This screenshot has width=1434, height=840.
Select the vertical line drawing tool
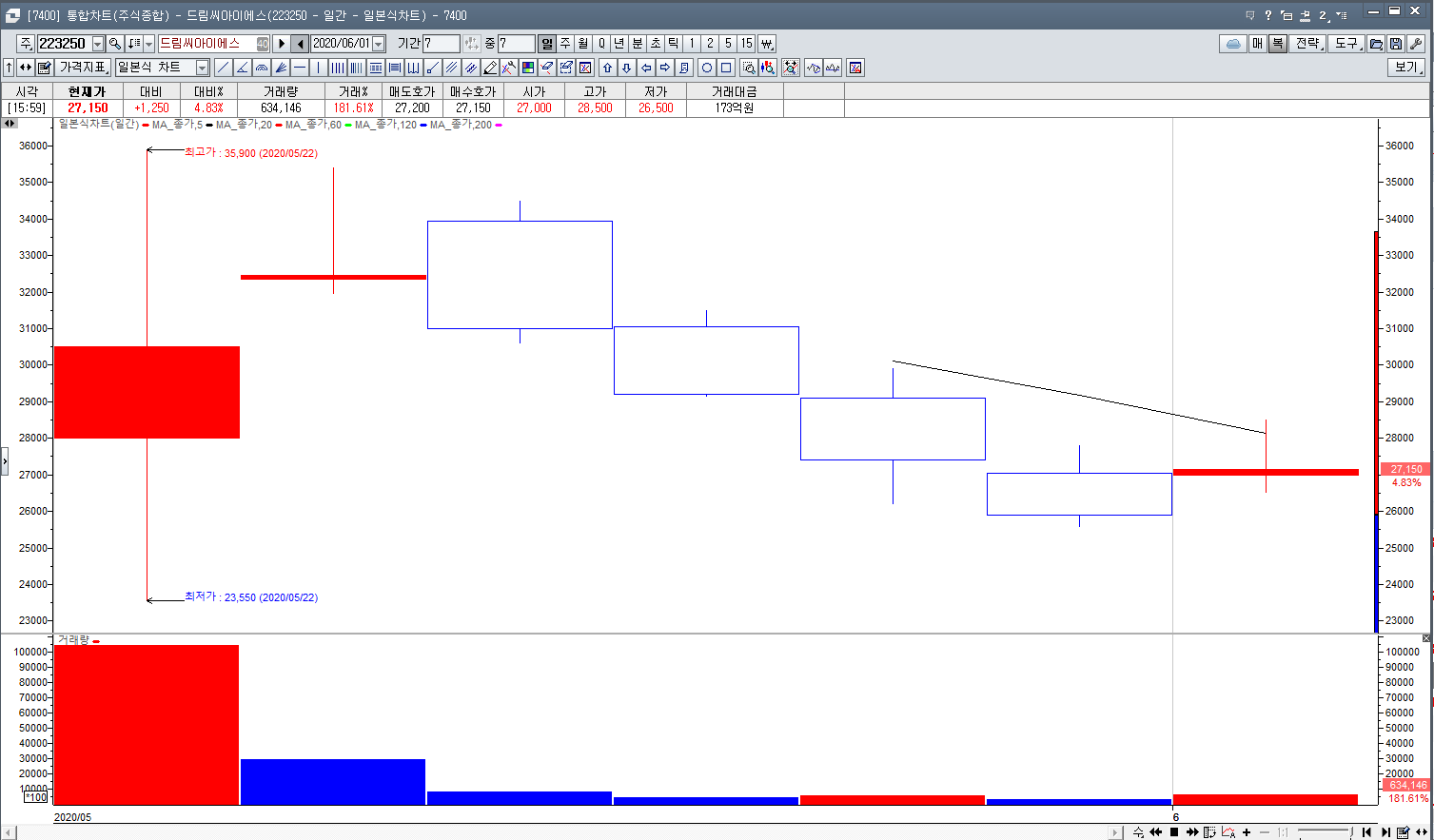coord(318,68)
